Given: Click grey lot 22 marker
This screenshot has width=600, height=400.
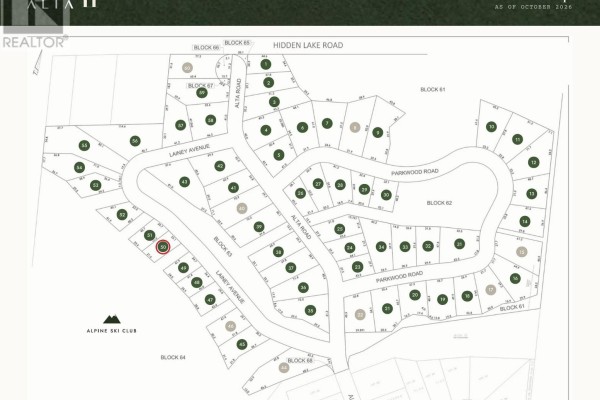Looking at the screenshot, I should [360, 315].
